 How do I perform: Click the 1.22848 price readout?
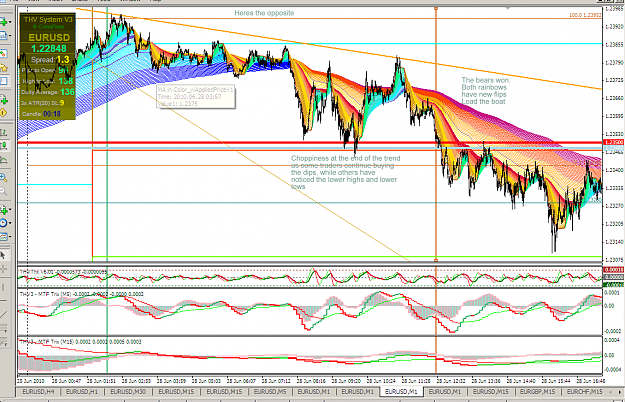(49, 49)
